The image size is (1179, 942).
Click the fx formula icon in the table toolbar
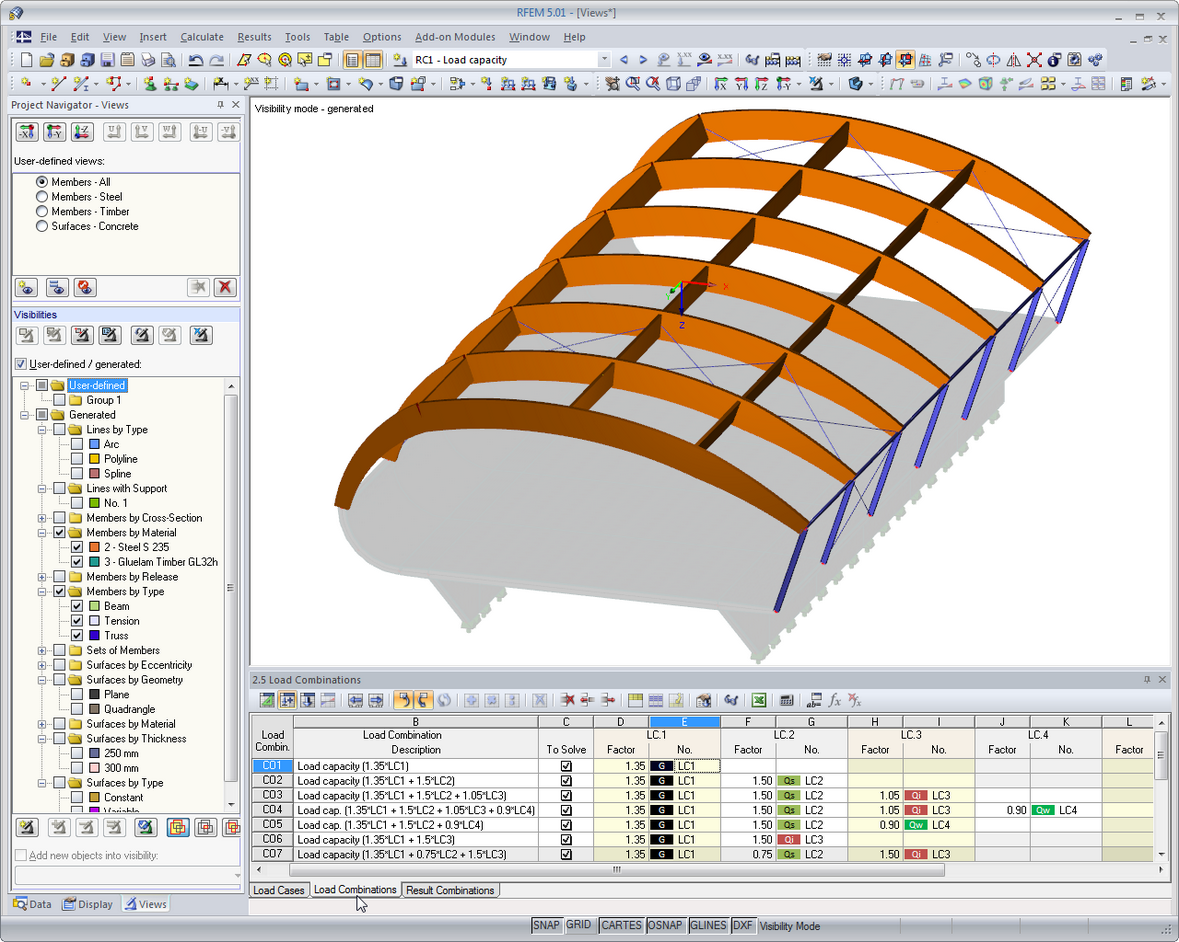tap(835, 701)
